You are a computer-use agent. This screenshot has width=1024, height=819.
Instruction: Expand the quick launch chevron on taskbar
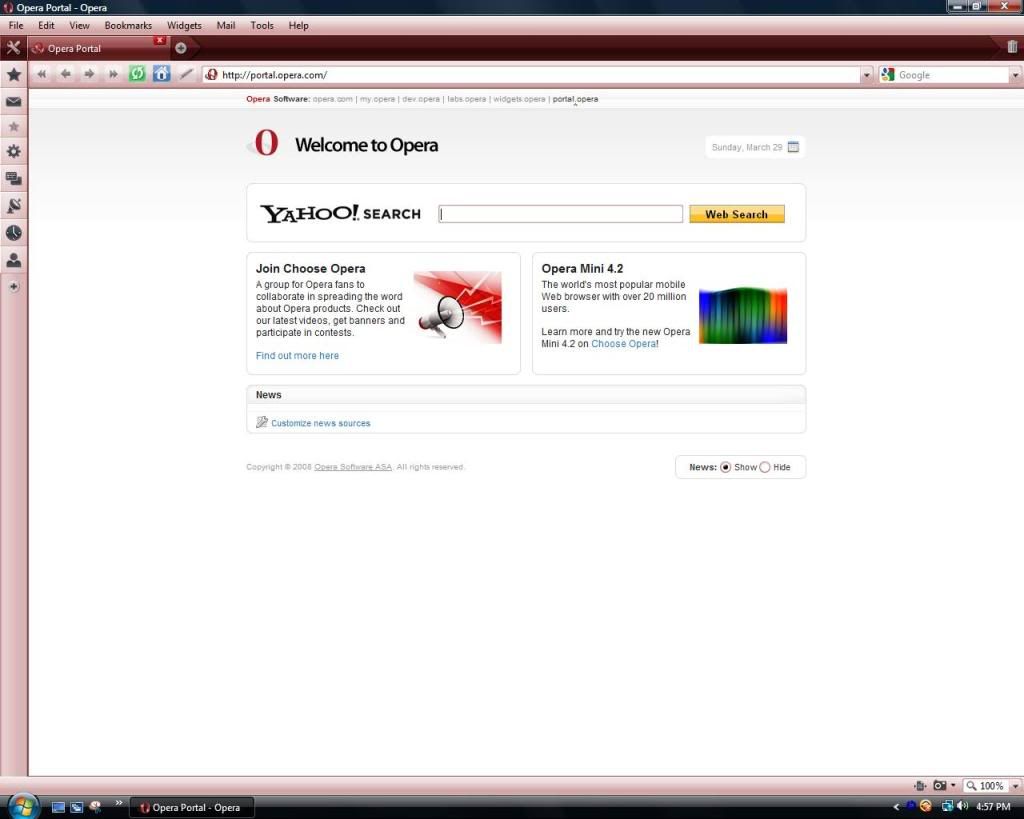click(x=118, y=803)
